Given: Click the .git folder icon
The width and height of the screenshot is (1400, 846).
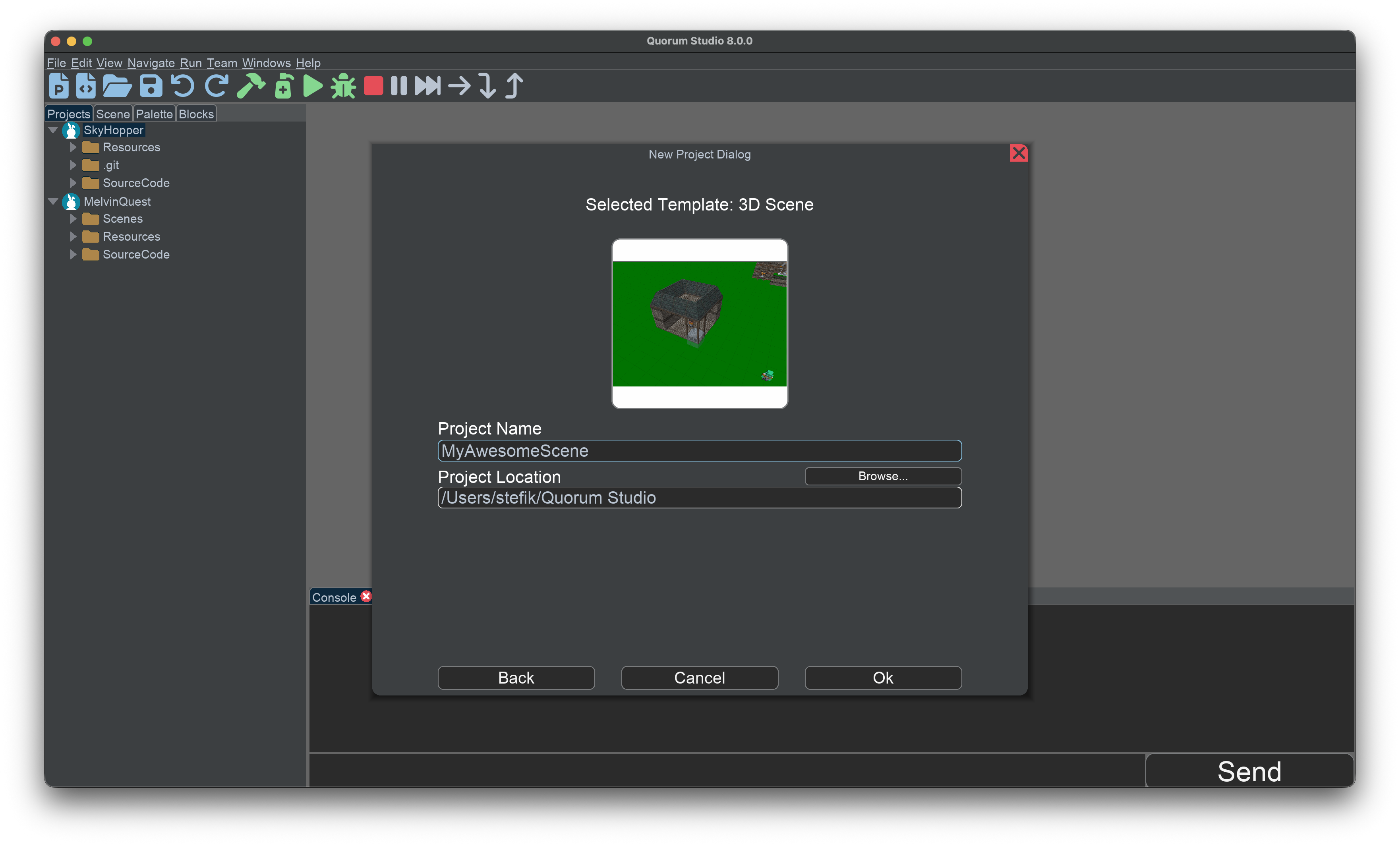Looking at the screenshot, I should [90, 165].
